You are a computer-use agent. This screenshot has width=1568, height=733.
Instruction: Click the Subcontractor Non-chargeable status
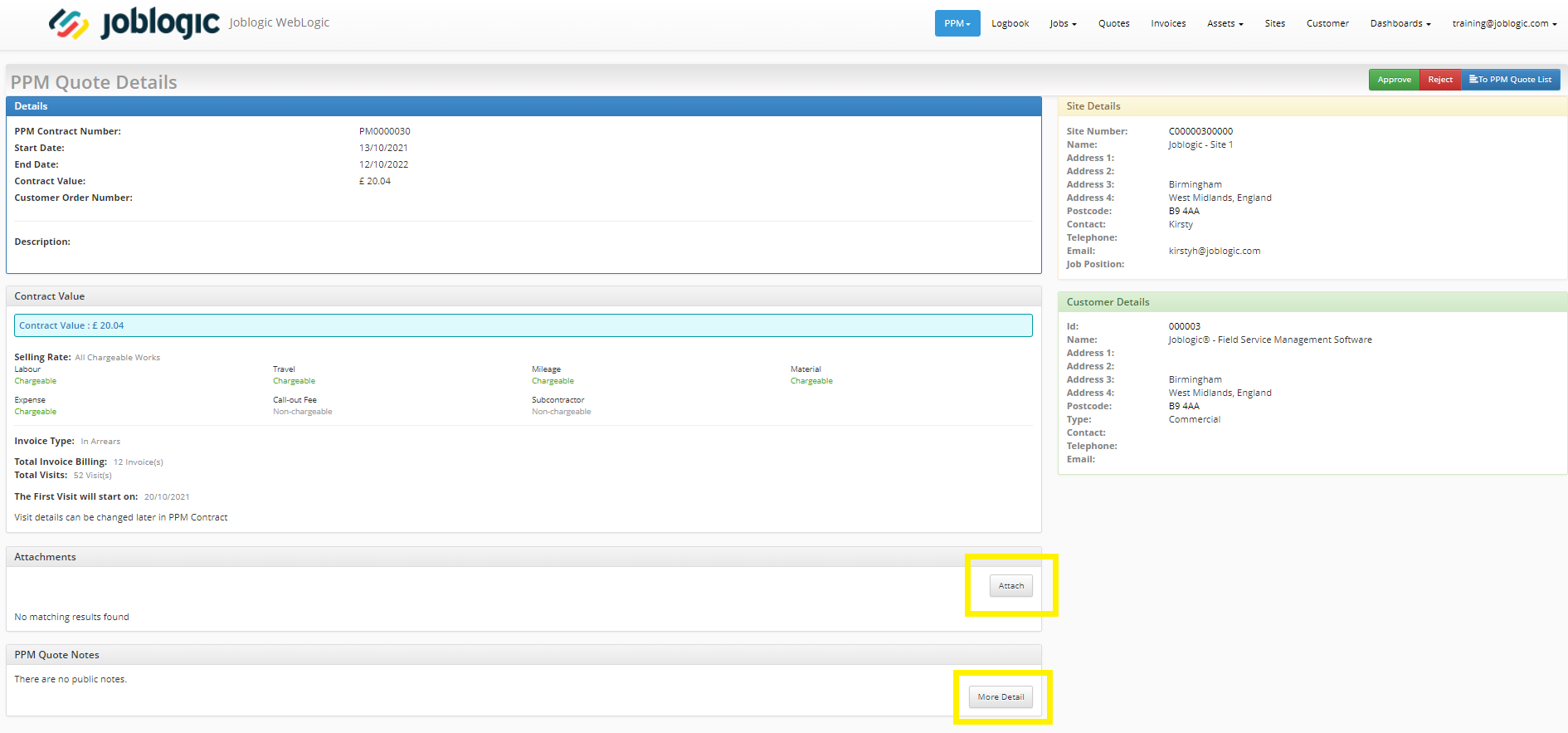click(562, 412)
